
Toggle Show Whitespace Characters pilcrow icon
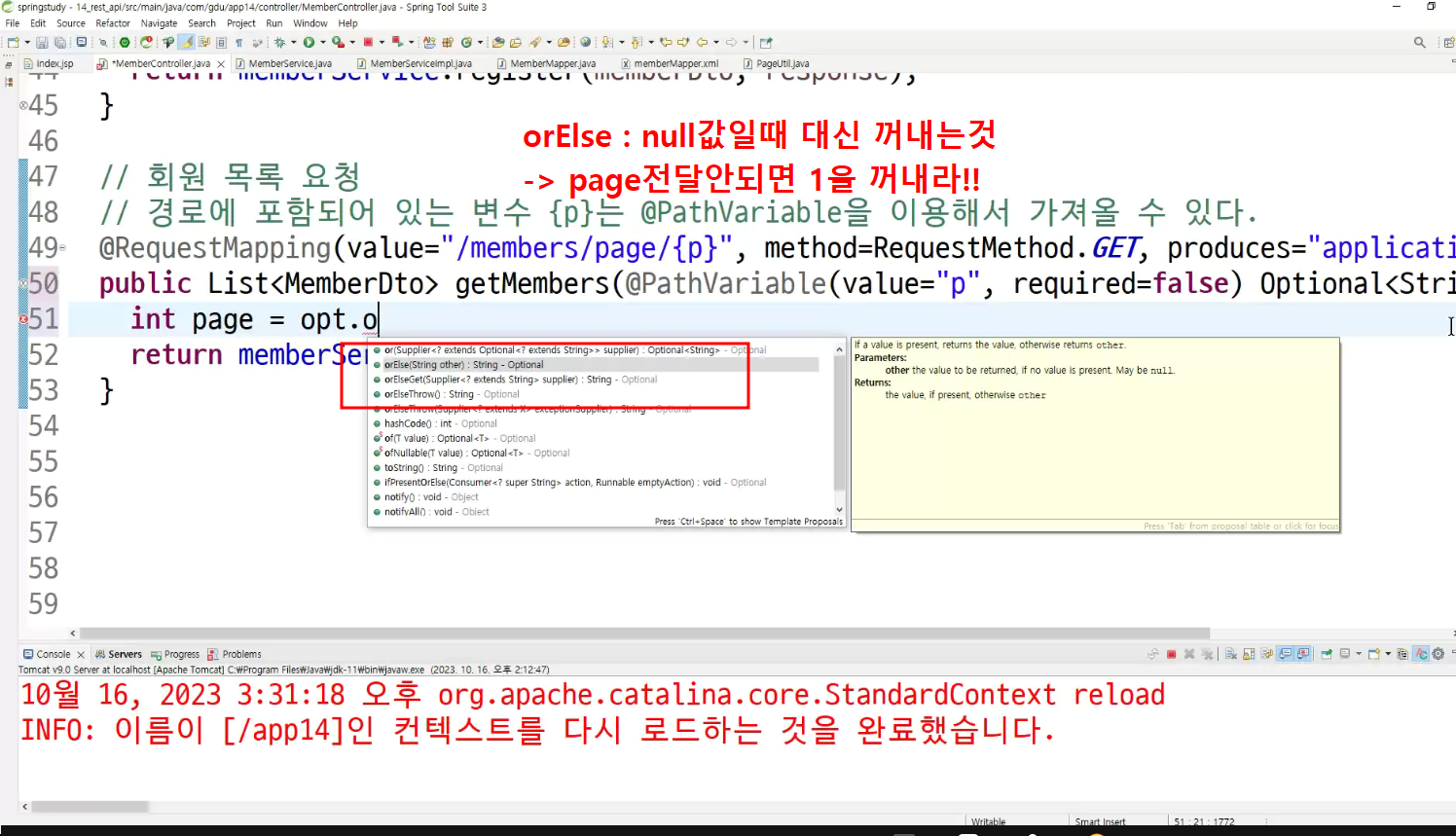[x=239, y=42]
